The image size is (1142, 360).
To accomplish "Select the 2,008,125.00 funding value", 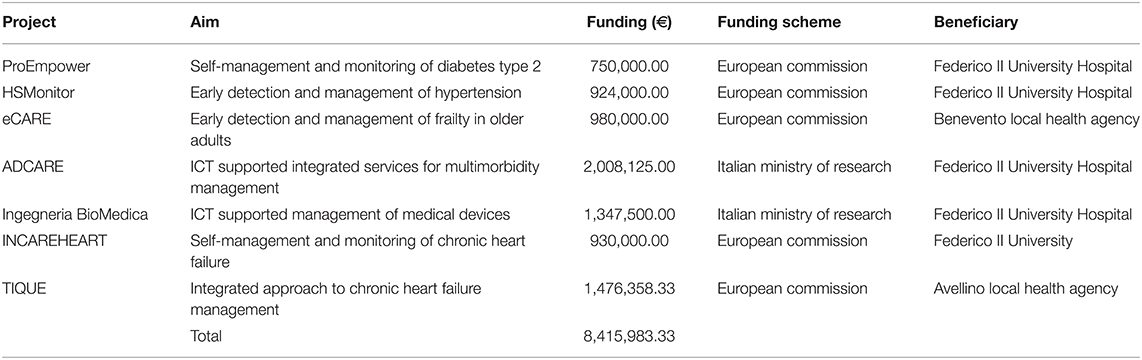I will click(630, 167).
